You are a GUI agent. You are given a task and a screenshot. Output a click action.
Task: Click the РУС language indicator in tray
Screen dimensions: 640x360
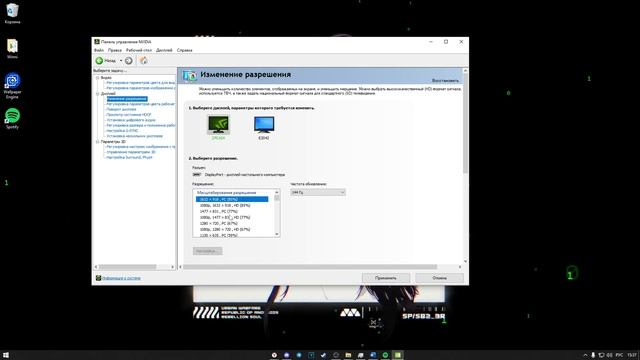619,355
